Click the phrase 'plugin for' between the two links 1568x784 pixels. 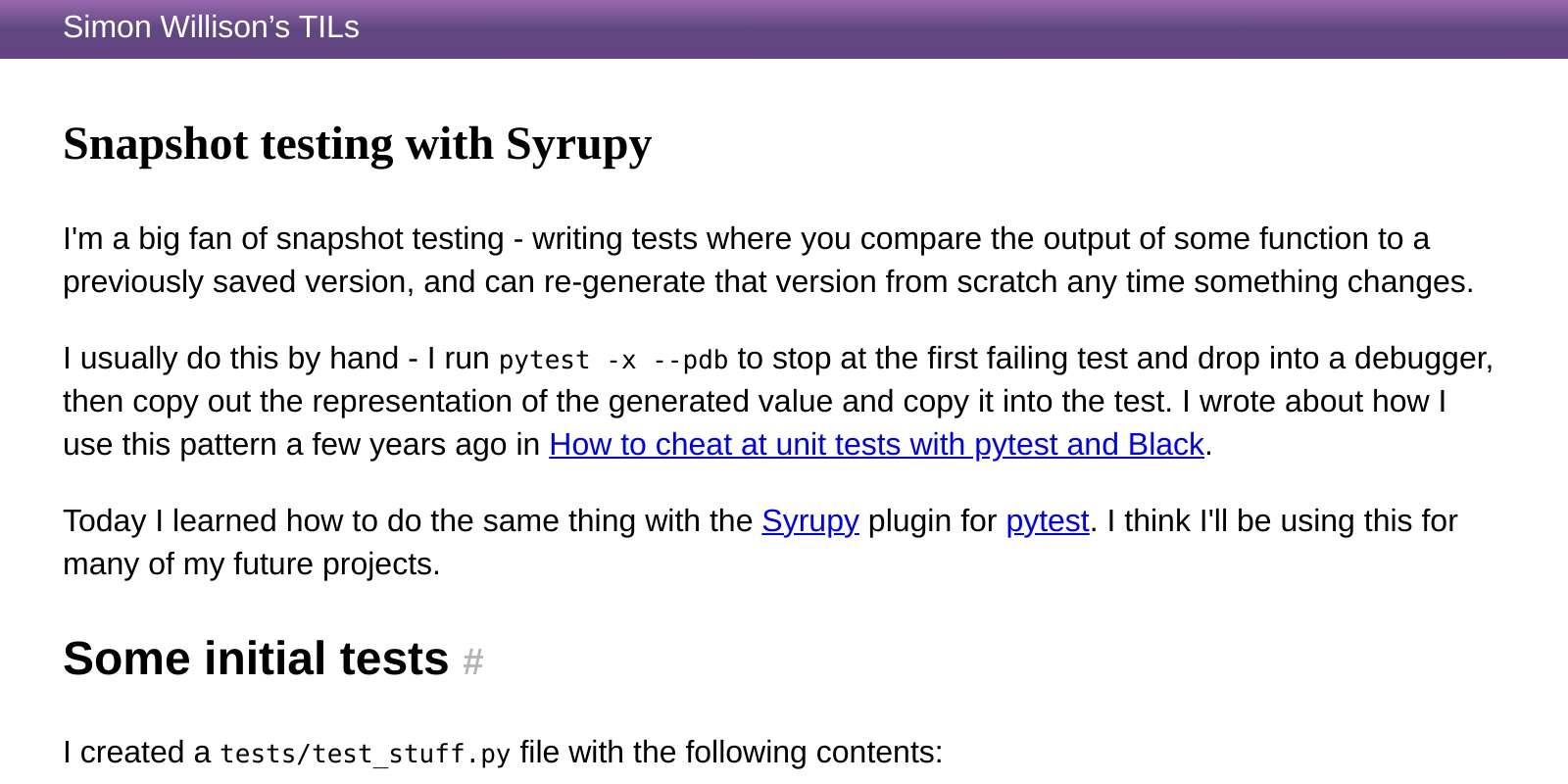(933, 520)
